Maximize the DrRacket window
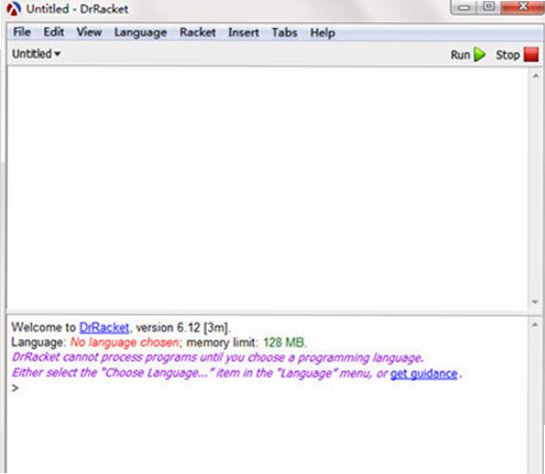 [x=489, y=7]
